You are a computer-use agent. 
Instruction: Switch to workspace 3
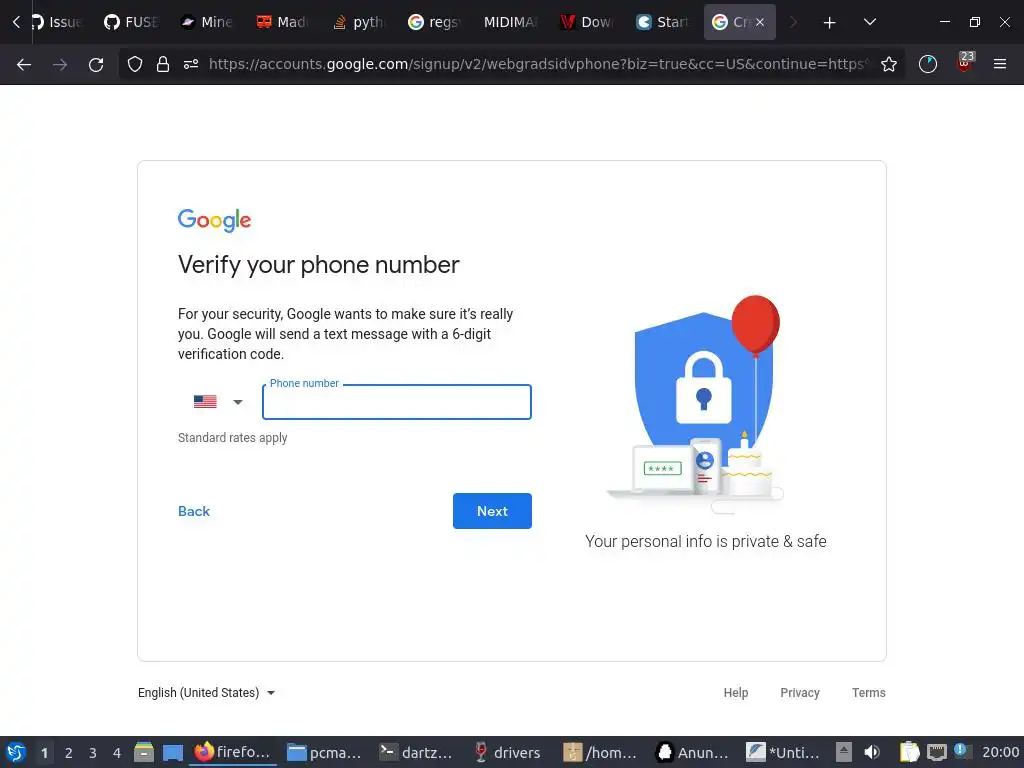point(93,753)
